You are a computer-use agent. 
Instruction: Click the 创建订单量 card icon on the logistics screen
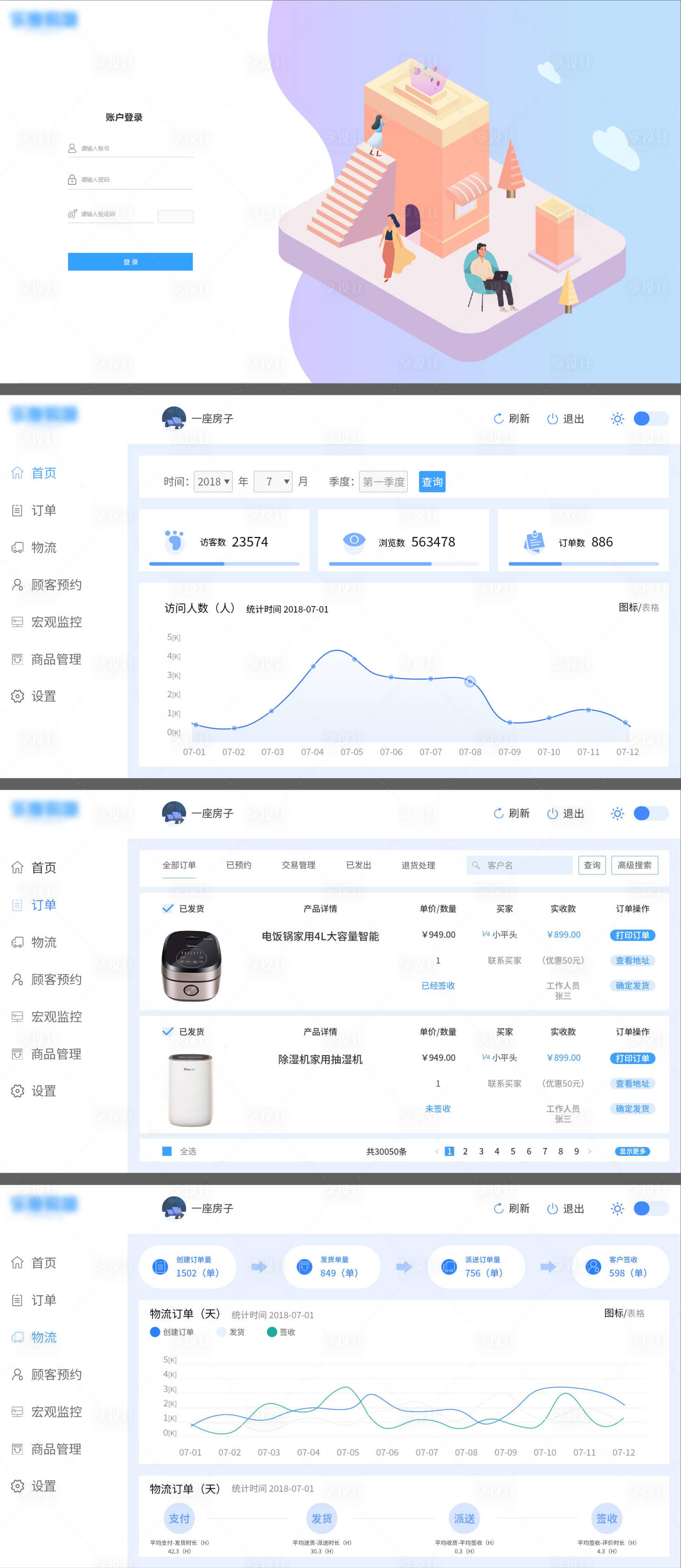tap(160, 1267)
